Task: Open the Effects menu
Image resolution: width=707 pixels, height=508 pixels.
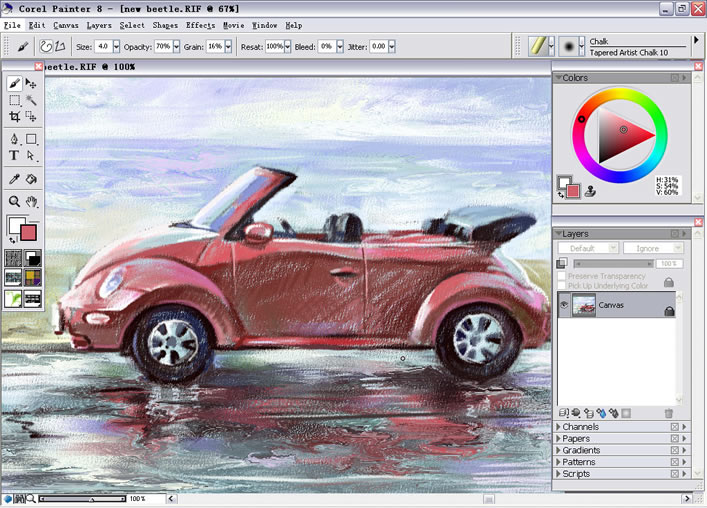Action: tap(200, 25)
